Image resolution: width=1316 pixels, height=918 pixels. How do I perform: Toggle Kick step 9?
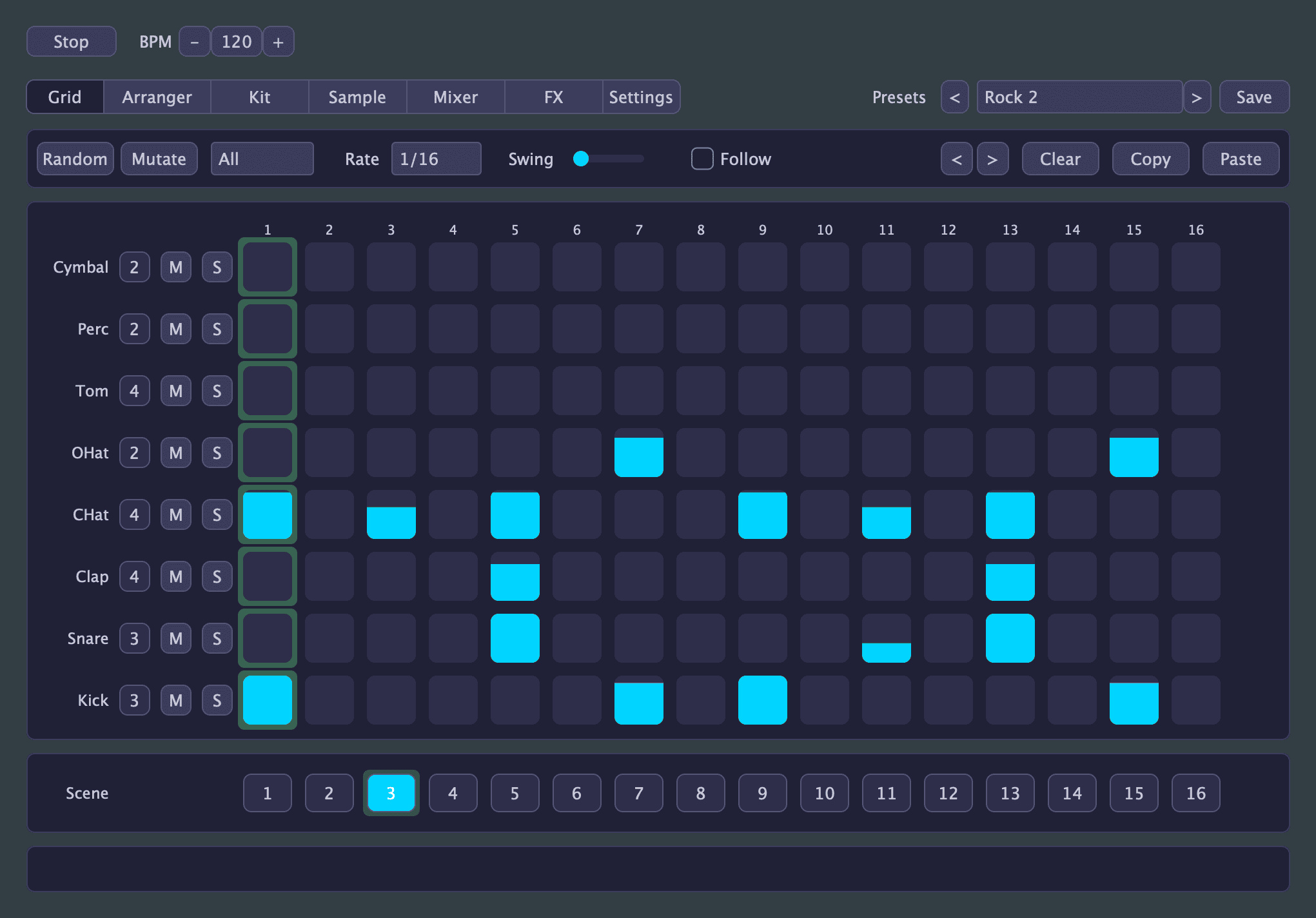763,700
